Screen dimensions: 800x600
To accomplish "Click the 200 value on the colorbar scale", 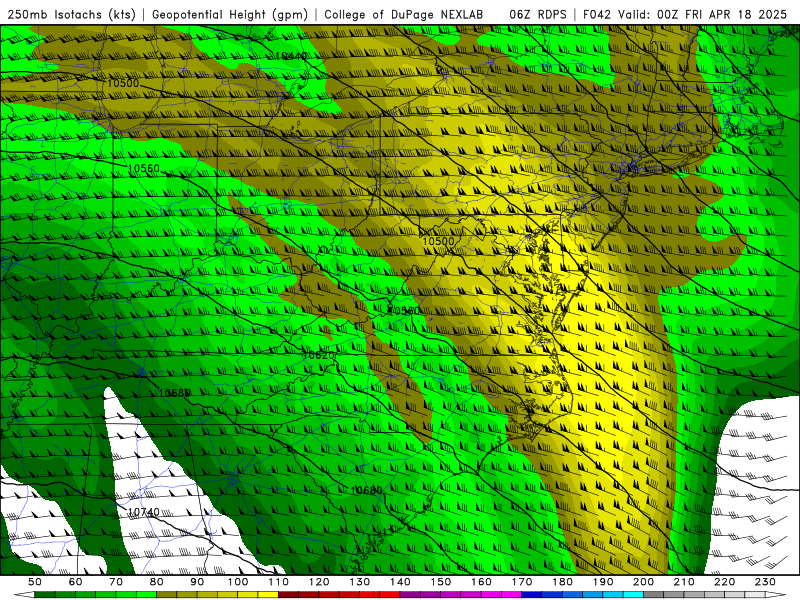I will pyautogui.click(x=643, y=582).
